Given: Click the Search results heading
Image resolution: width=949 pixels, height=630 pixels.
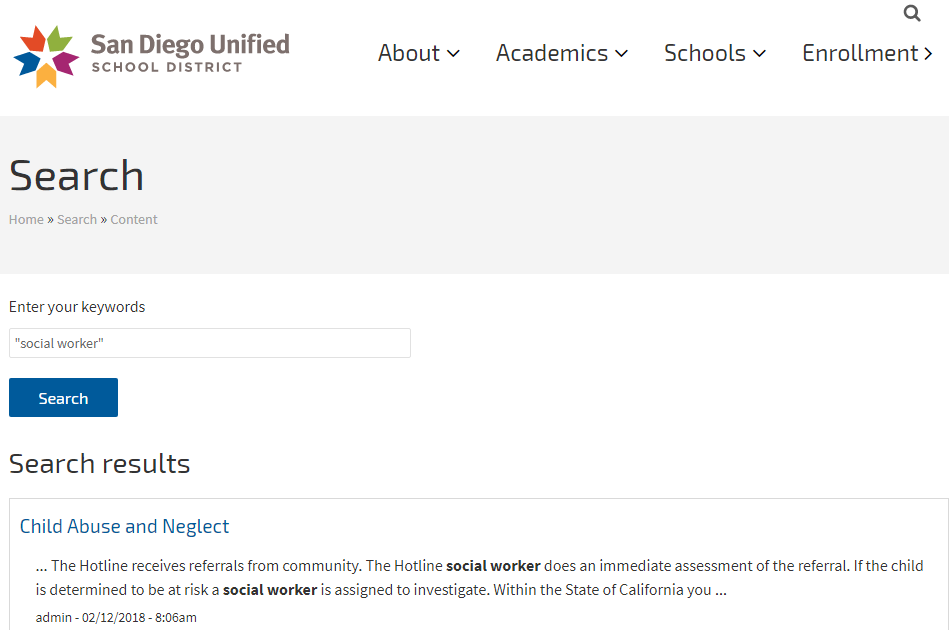Looking at the screenshot, I should 100,464.
